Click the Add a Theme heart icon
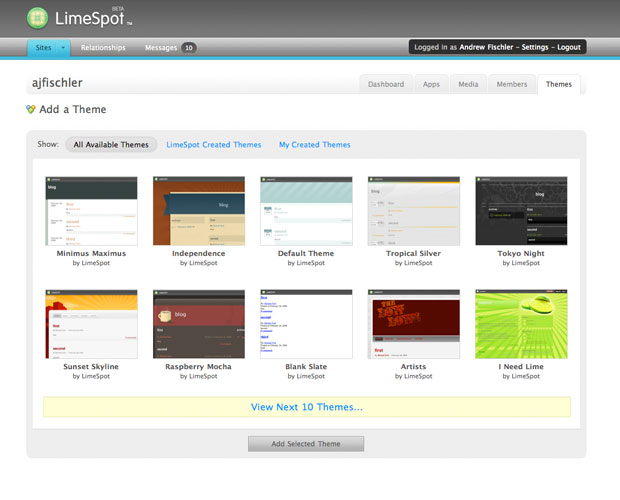 pyautogui.click(x=30, y=109)
